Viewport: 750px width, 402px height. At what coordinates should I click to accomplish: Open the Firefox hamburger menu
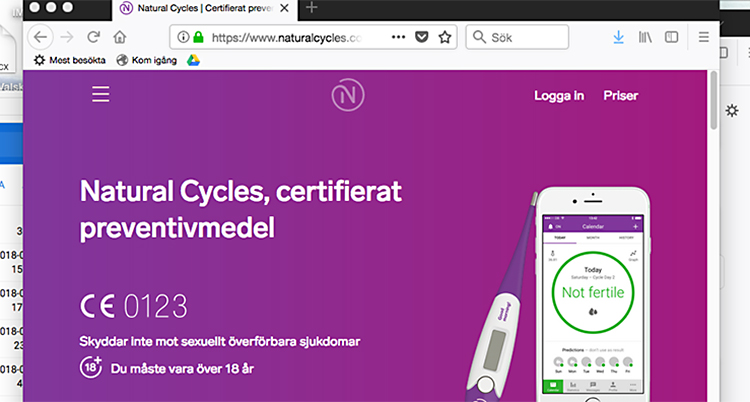pos(704,37)
